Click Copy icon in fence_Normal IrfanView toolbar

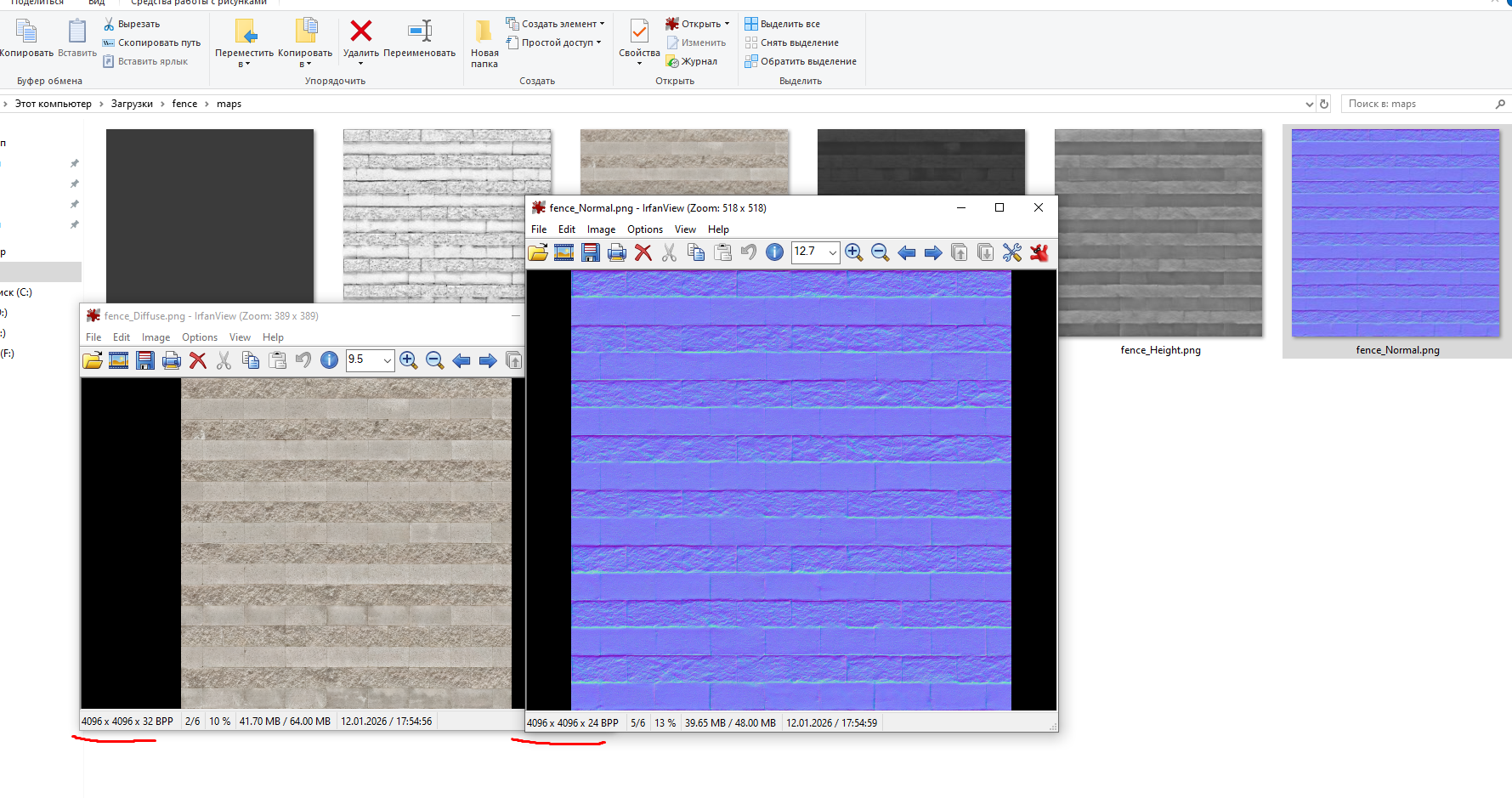[696, 252]
